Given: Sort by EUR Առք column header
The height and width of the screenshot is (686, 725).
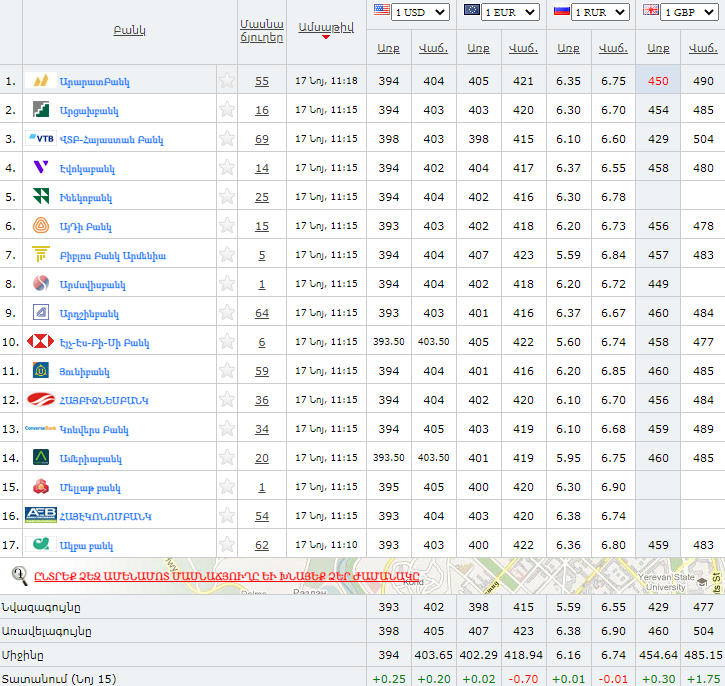Looking at the screenshot, I should pyautogui.click(x=478, y=48).
